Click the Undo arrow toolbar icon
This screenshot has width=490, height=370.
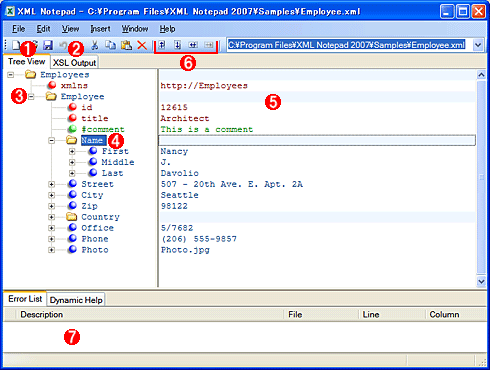(63, 45)
